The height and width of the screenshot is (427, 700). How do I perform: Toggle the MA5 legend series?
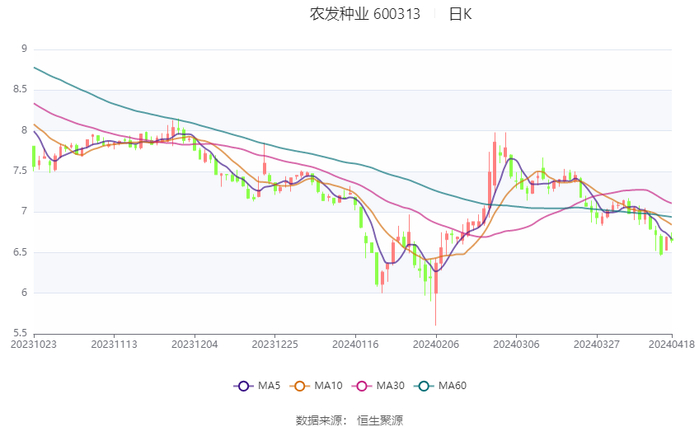click(257, 386)
